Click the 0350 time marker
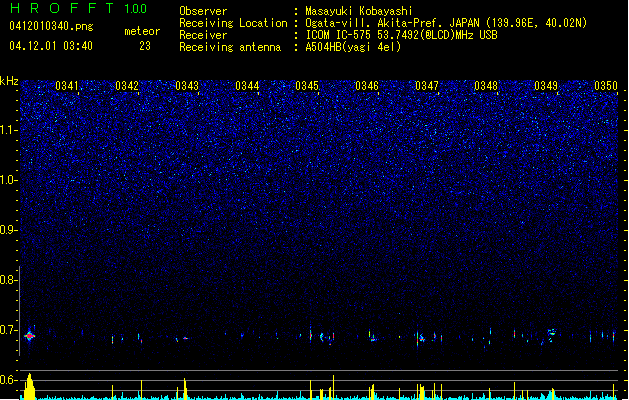This screenshot has height=400, width=629. coord(606,86)
